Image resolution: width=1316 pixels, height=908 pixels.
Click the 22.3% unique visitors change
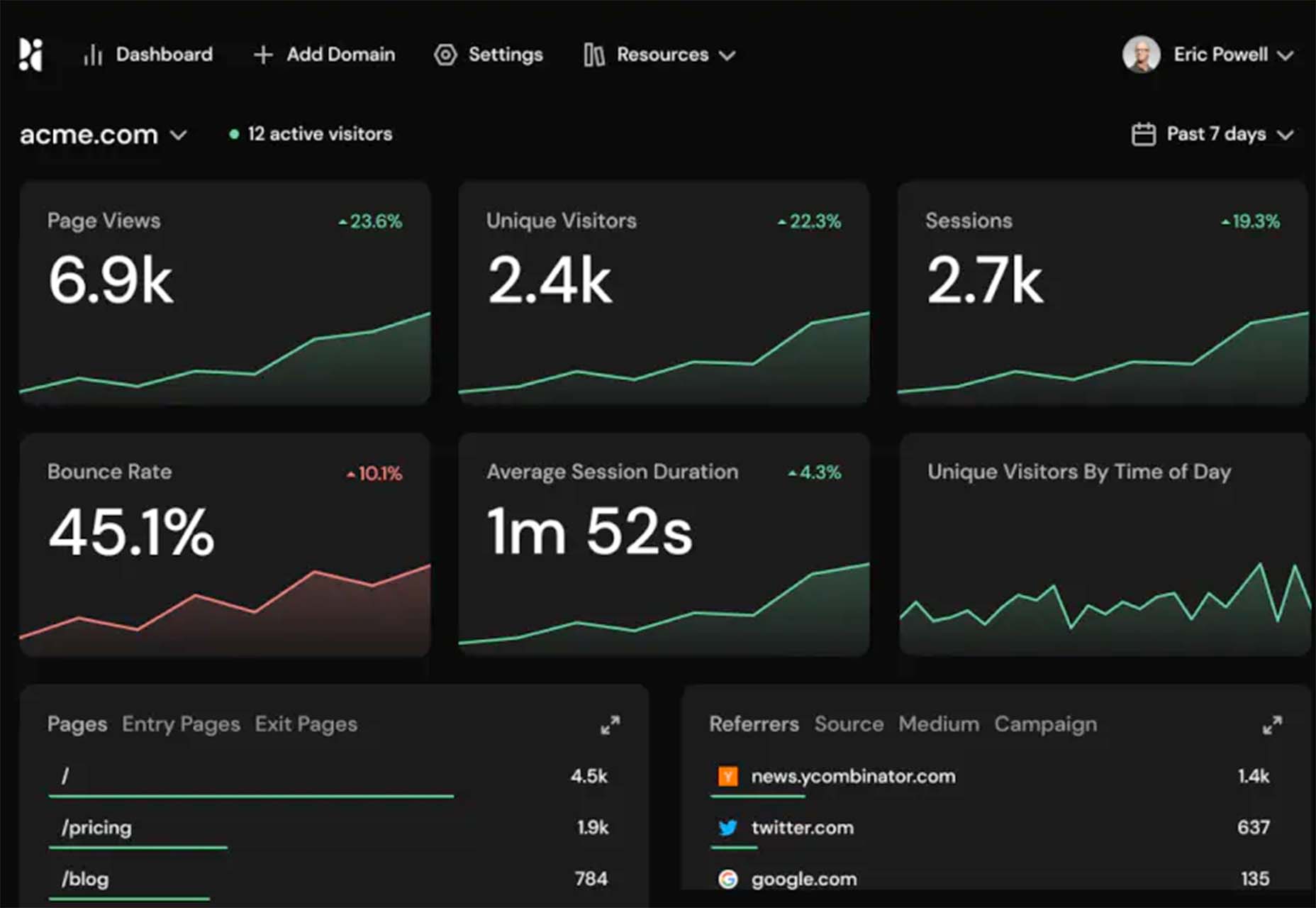pyautogui.click(x=809, y=221)
